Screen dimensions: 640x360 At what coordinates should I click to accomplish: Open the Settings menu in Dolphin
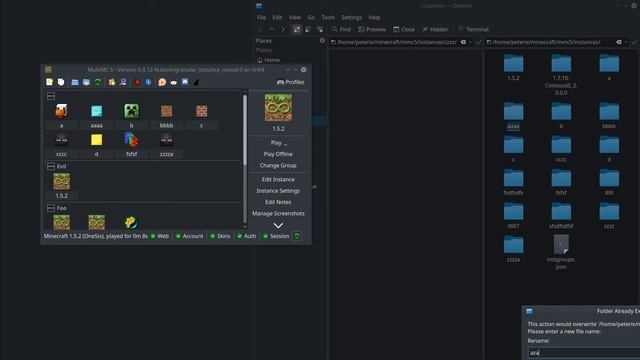click(351, 18)
